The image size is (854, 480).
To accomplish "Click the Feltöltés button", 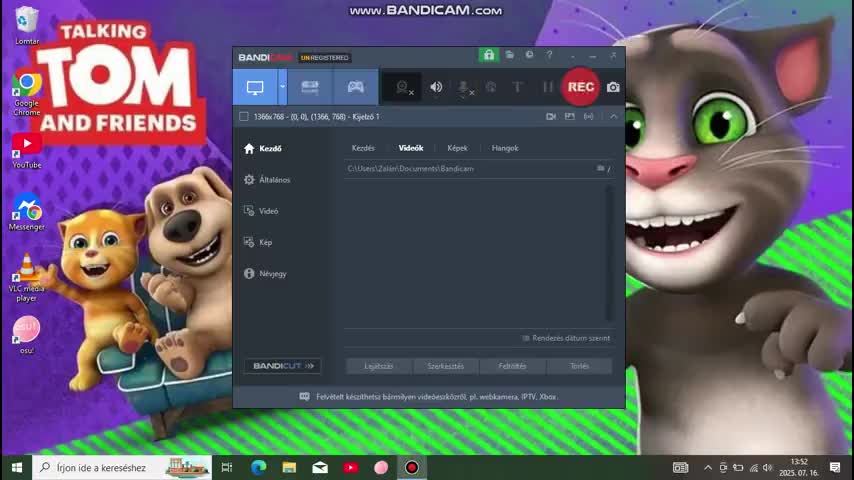I will (513, 366).
